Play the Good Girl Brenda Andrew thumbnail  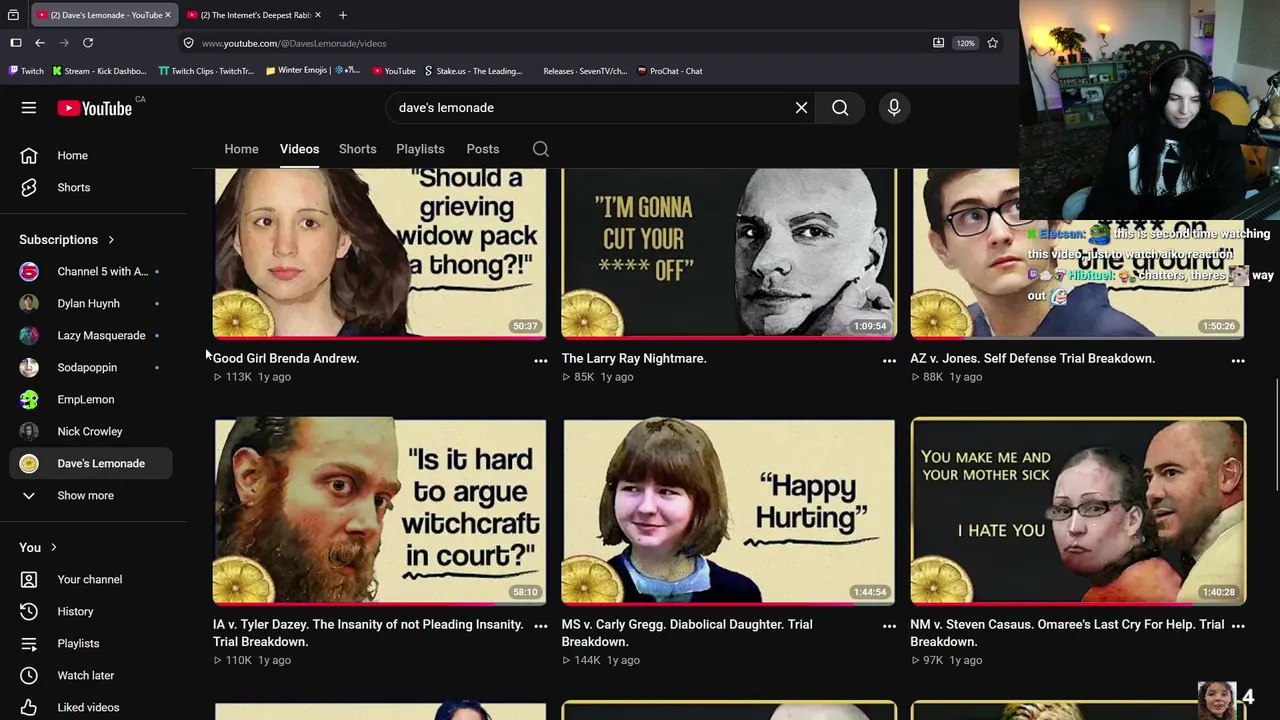[380, 254]
